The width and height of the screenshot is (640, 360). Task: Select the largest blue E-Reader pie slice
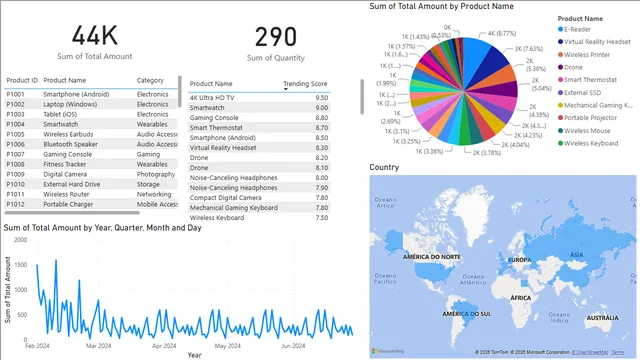[476, 61]
